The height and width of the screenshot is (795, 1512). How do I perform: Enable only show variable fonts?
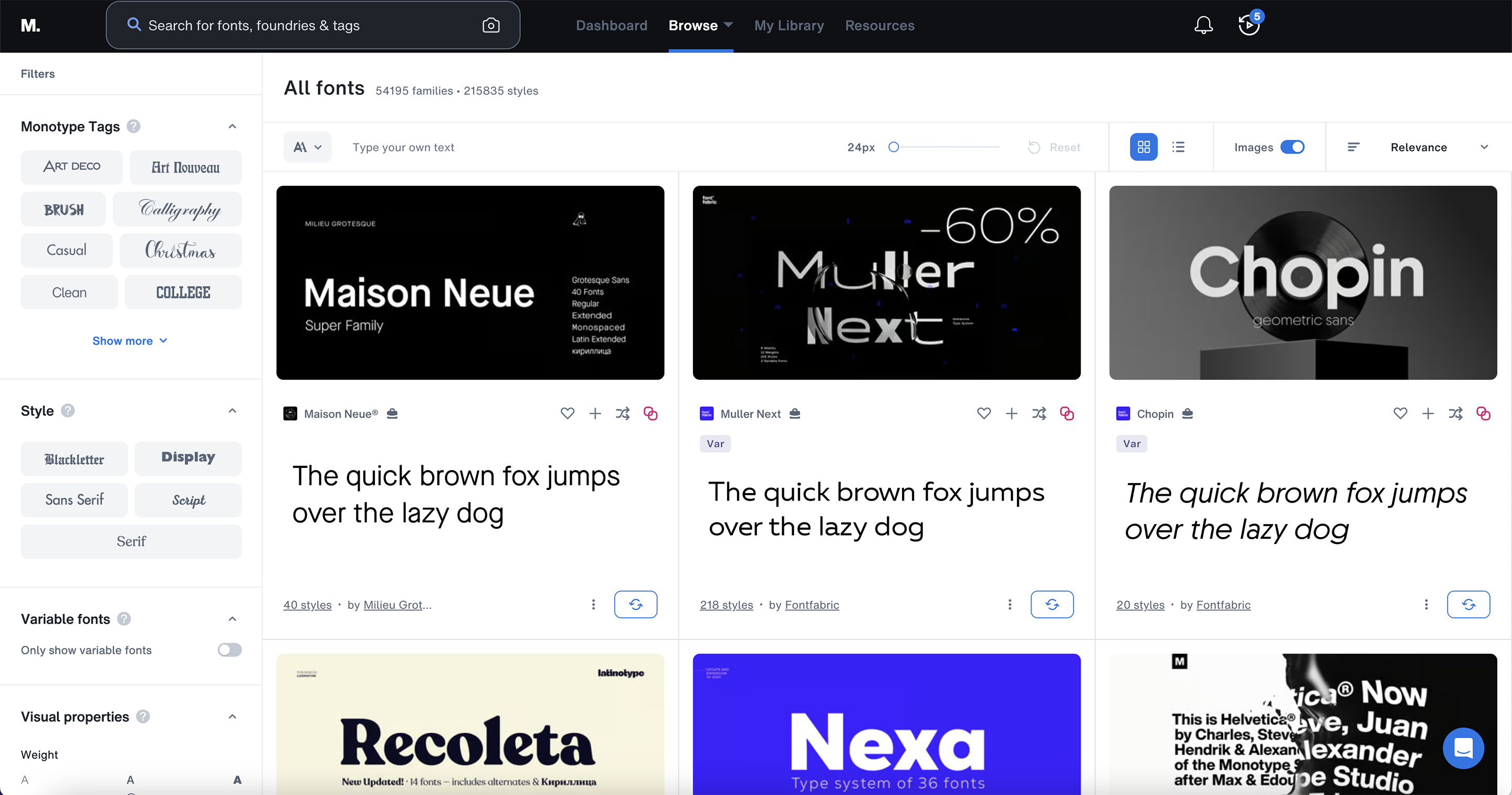(229, 650)
